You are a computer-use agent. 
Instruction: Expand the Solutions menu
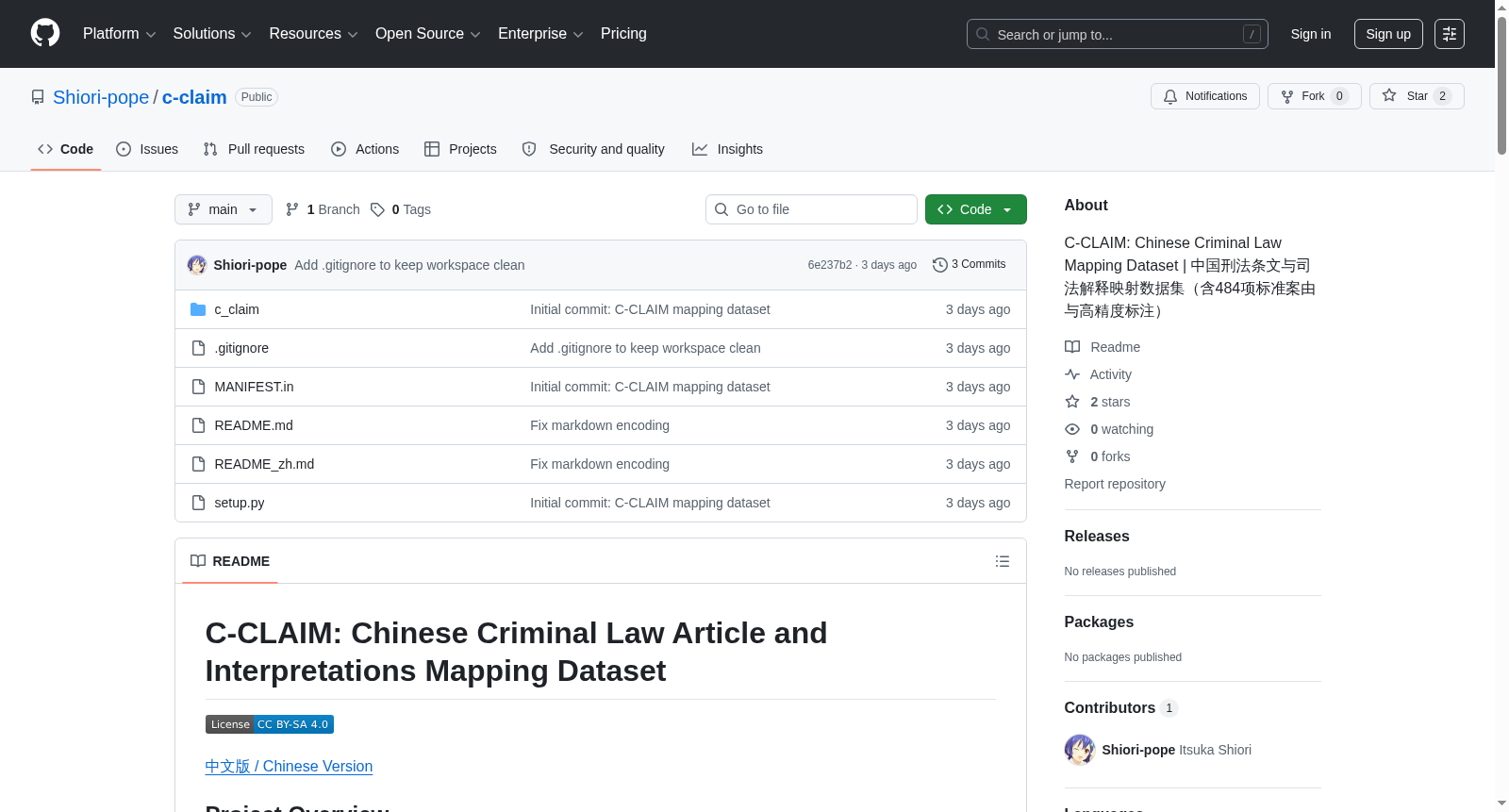(x=212, y=34)
